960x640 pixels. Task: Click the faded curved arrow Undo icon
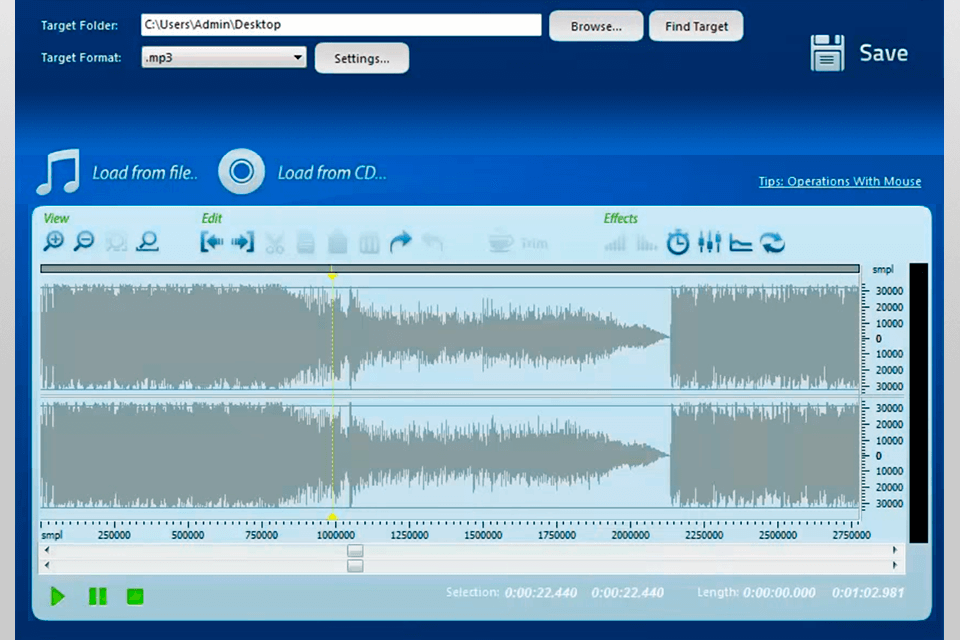433,243
